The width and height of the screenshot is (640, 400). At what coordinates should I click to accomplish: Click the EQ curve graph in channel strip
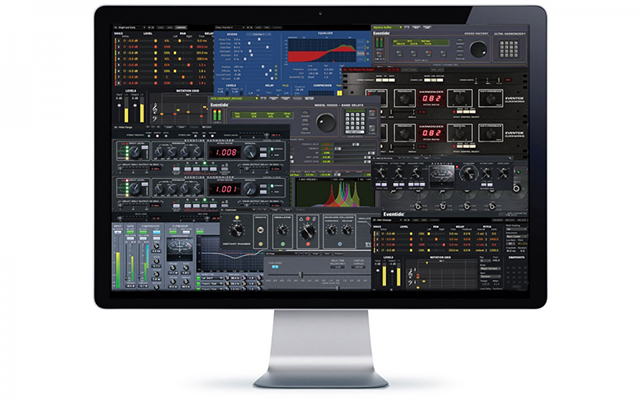(x=231, y=254)
